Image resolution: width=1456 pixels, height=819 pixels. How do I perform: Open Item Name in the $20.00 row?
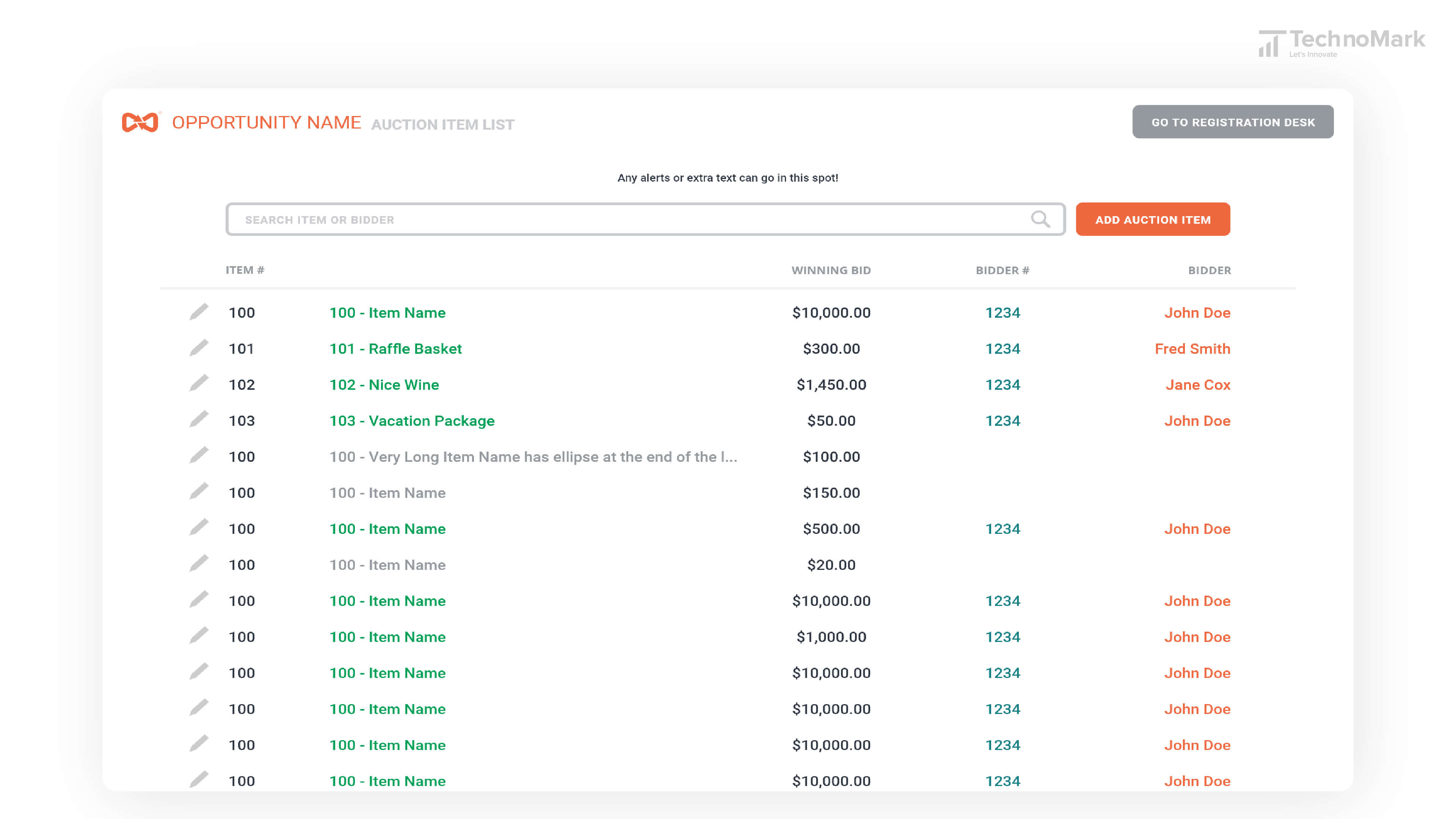[x=388, y=565]
